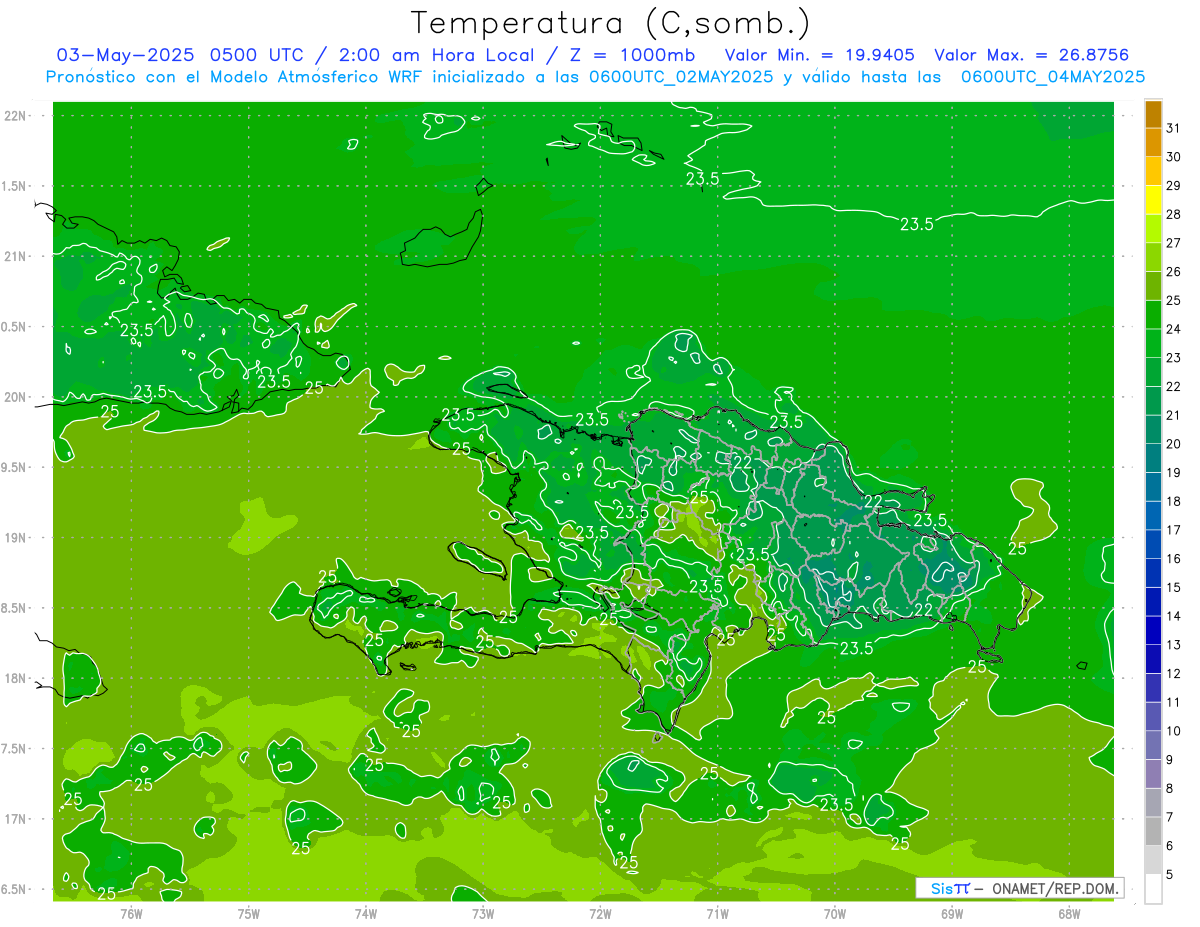
Task: Click the 17N latitude label
Action: point(16,819)
